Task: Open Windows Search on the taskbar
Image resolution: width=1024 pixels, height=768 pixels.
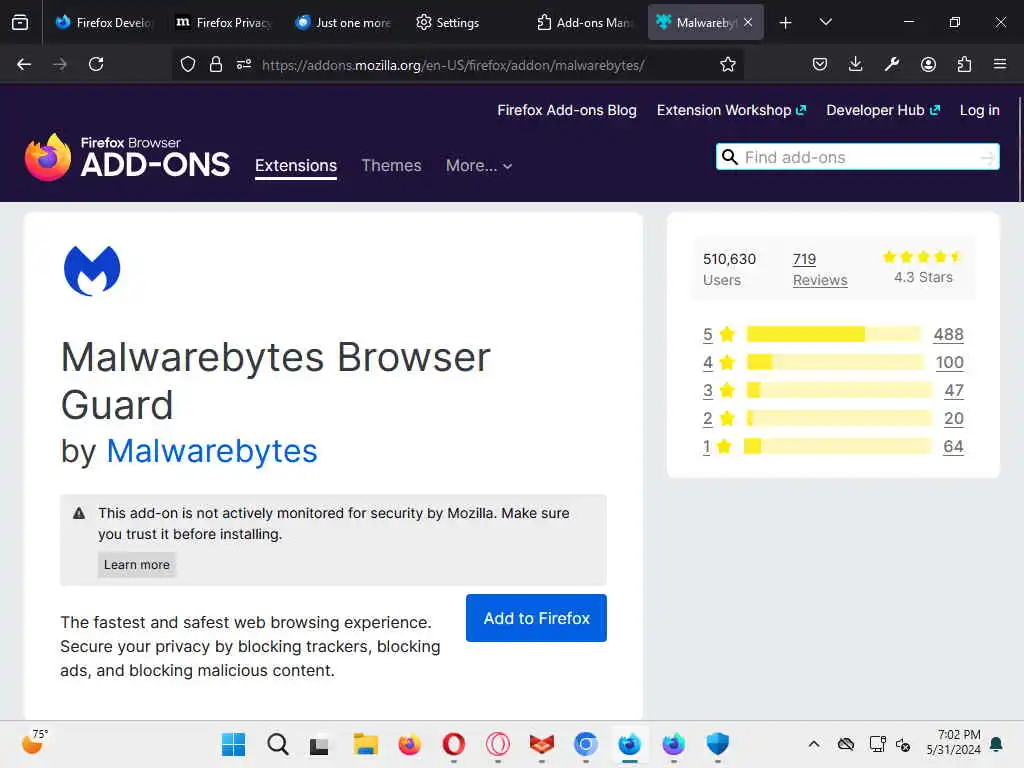Action: tap(278, 744)
